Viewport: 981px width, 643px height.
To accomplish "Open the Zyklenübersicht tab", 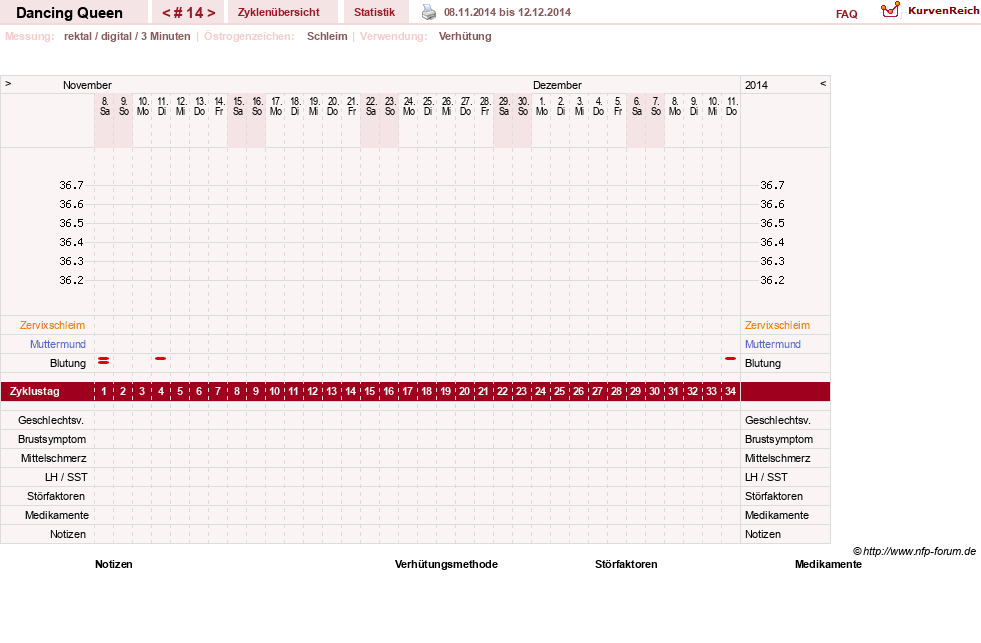I will tap(278, 12).
